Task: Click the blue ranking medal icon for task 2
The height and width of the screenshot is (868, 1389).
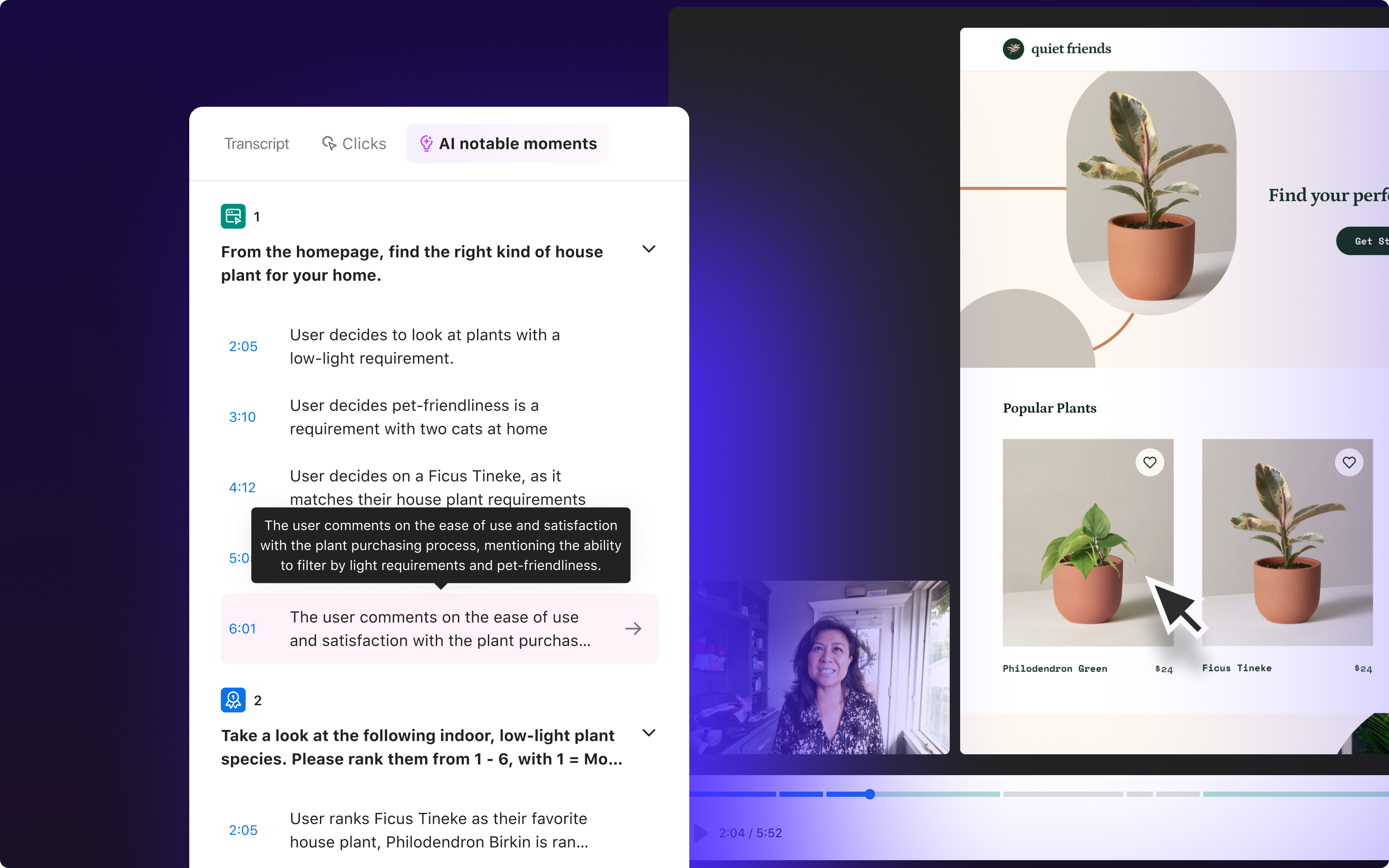Action: pyautogui.click(x=233, y=699)
